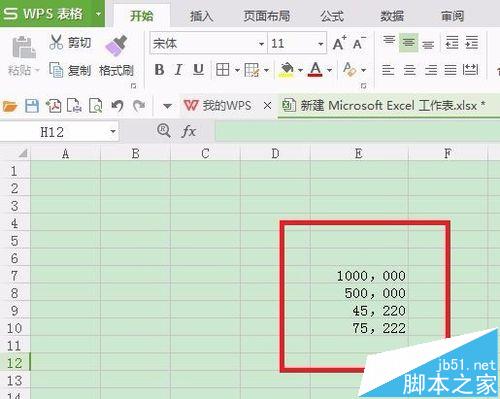Expand the borders dropdown arrow

[237, 70]
